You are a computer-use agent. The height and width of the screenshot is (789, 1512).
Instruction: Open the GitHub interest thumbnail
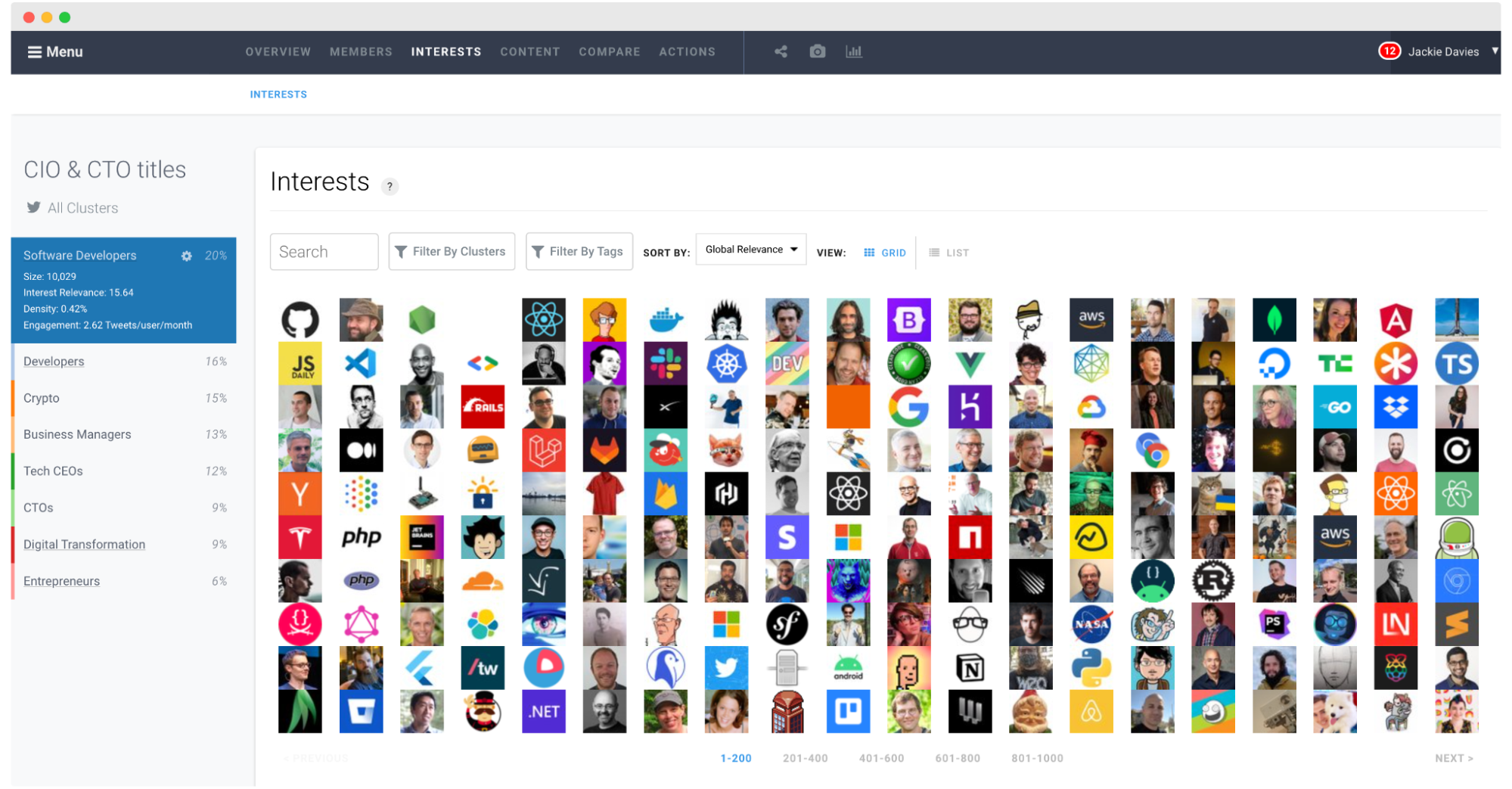coord(300,320)
